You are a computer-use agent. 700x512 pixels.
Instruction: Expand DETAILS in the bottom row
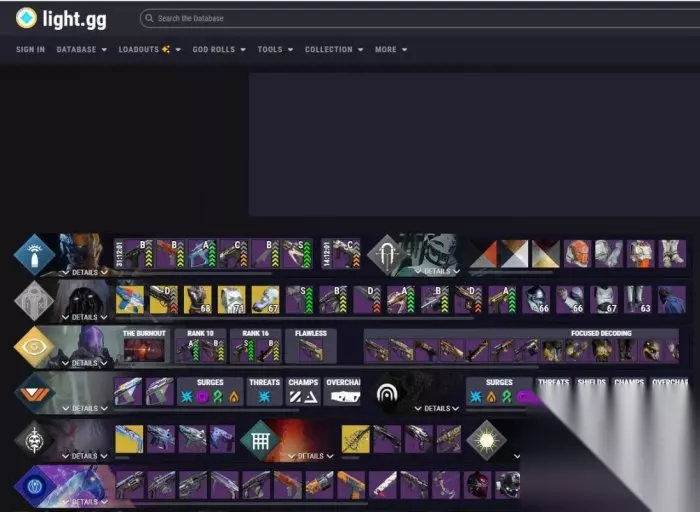85,502
